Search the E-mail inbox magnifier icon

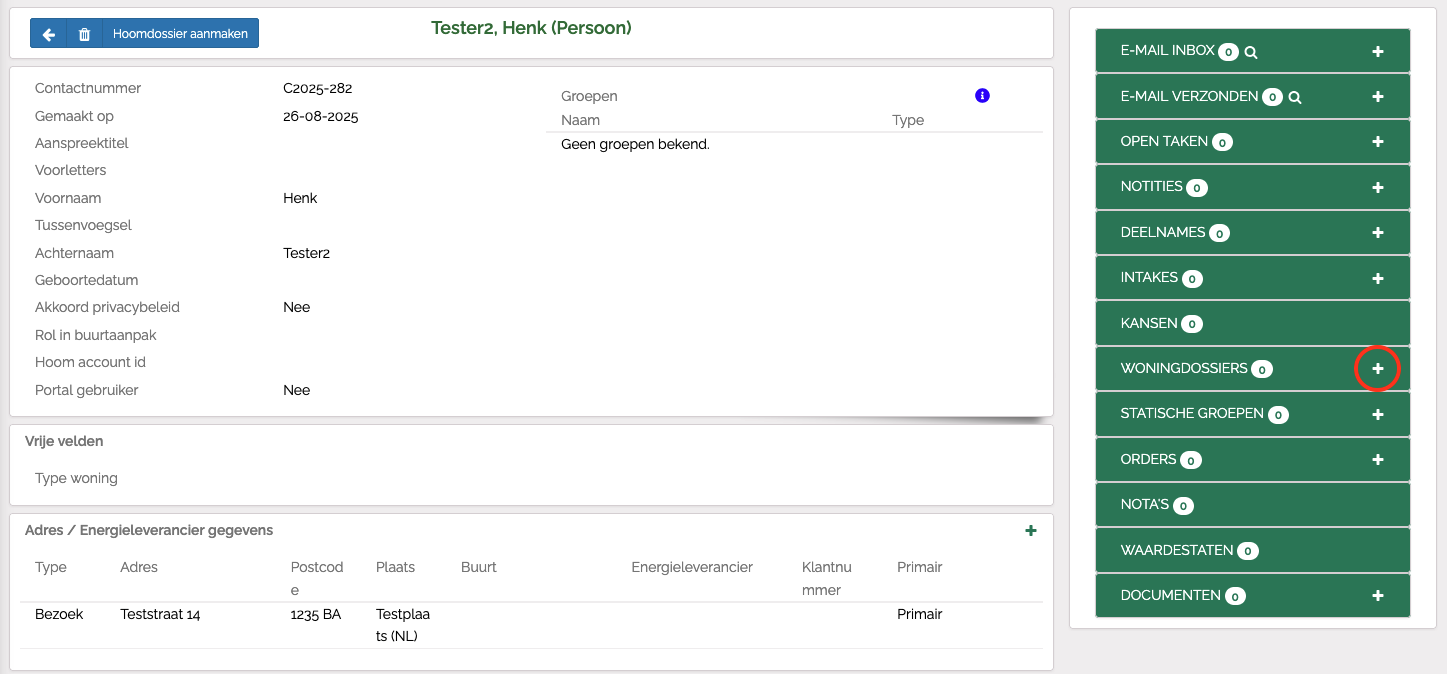tap(1251, 52)
